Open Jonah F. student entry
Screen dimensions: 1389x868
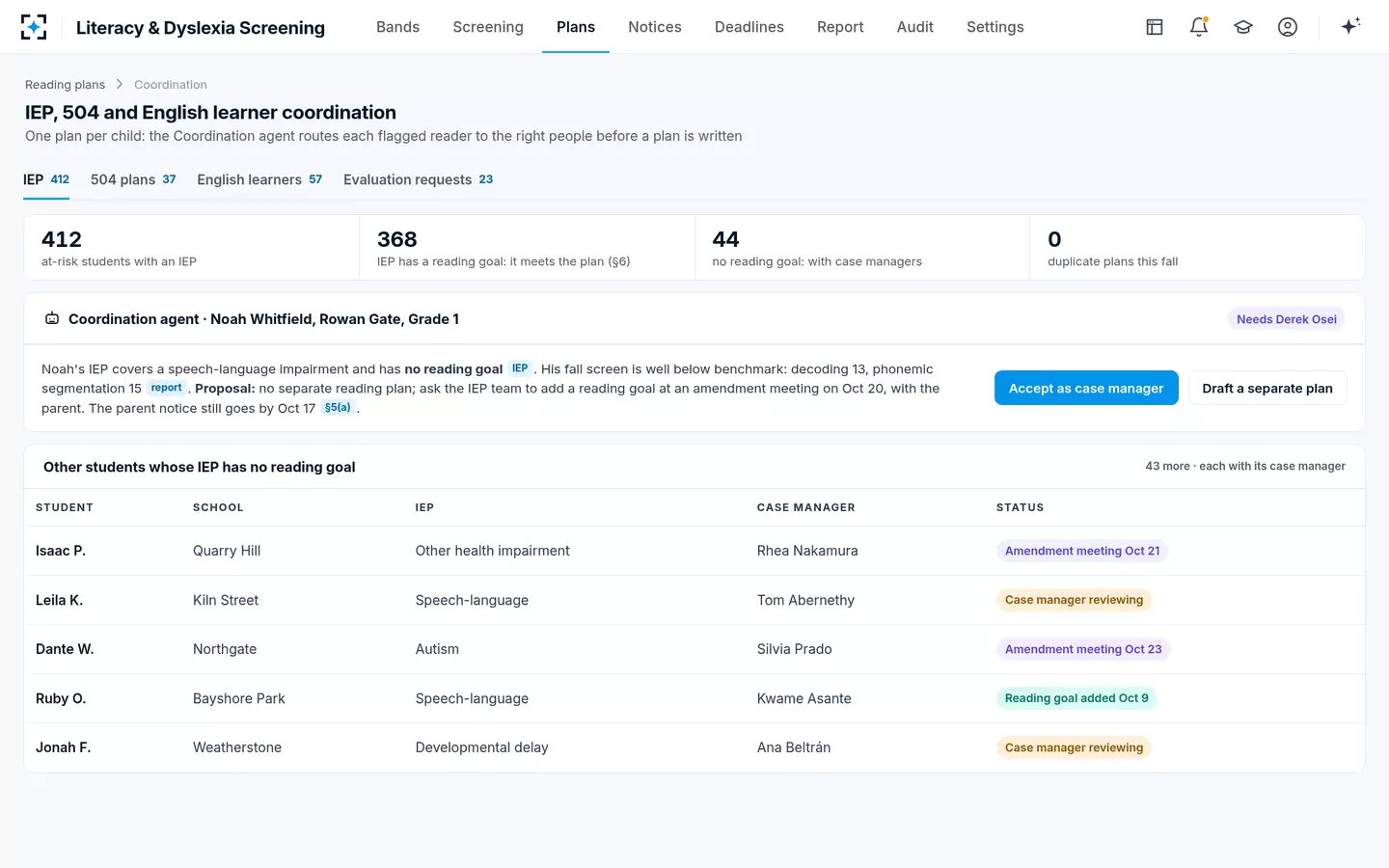(63, 747)
